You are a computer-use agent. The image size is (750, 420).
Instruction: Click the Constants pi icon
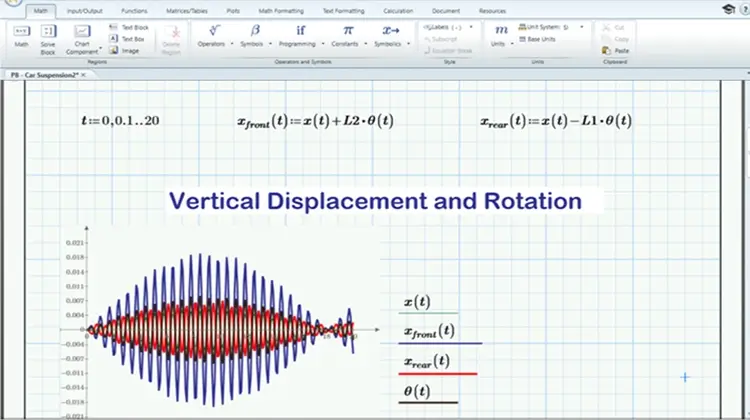(x=348, y=31)
